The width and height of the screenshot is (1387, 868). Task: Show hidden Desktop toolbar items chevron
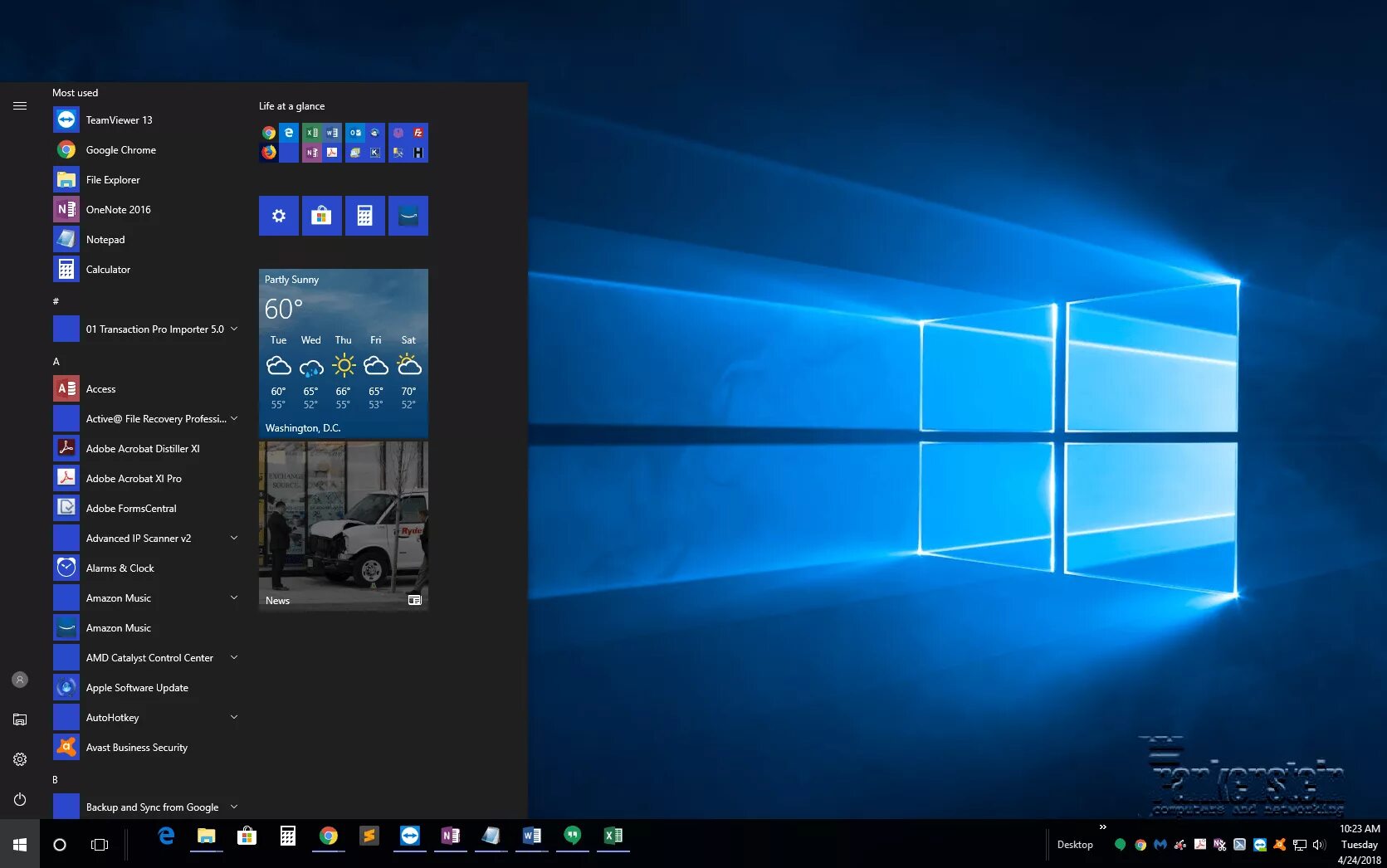tap(1103, 827)
